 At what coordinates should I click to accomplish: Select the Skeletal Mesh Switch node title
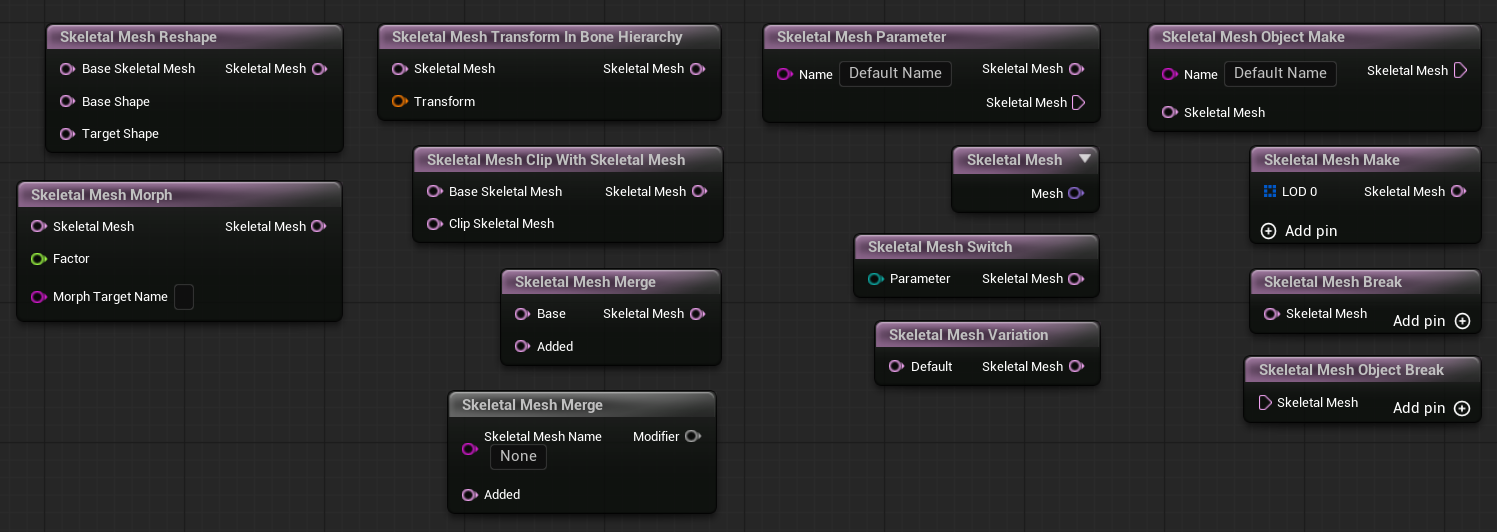[940, 247]
